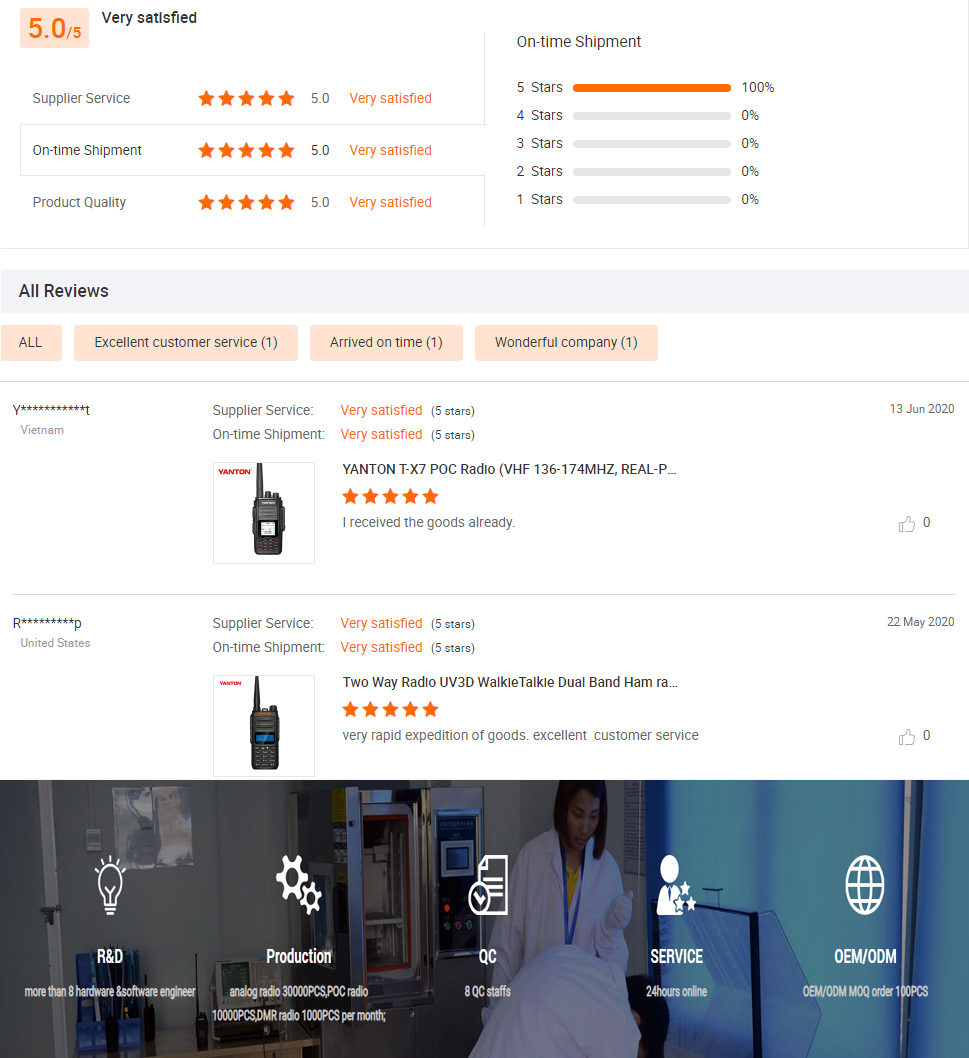This screenshot has width=969, height=1058.
Task: Open Two Way Radio UV3D product thumbnail
Action: click(x=264, y=726)
